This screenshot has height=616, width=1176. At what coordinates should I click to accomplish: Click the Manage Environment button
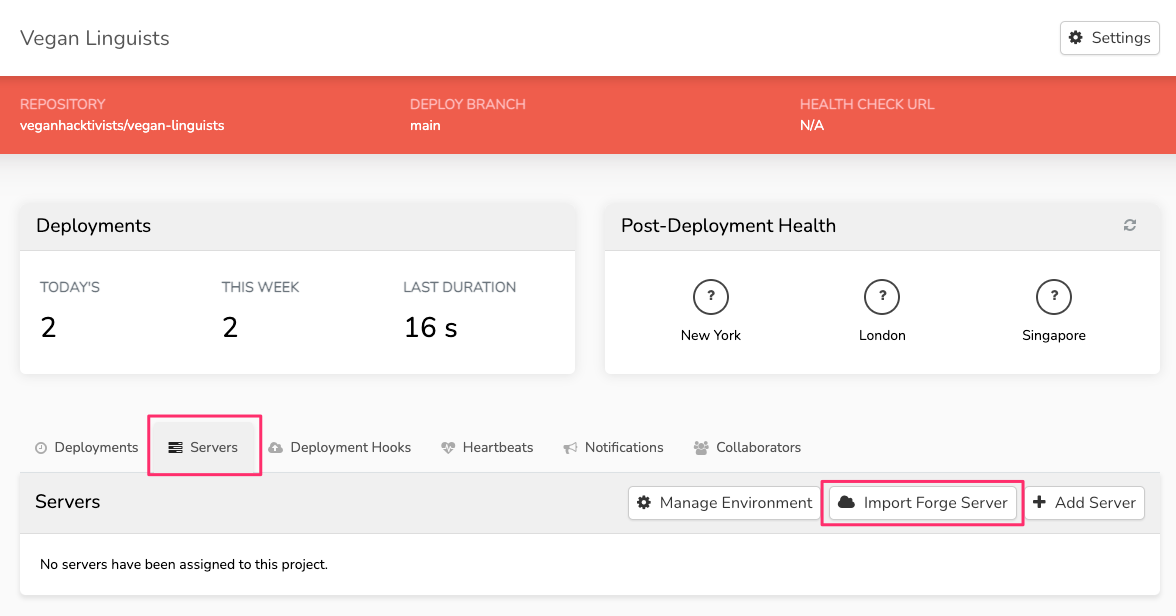[x=725, y=503]
